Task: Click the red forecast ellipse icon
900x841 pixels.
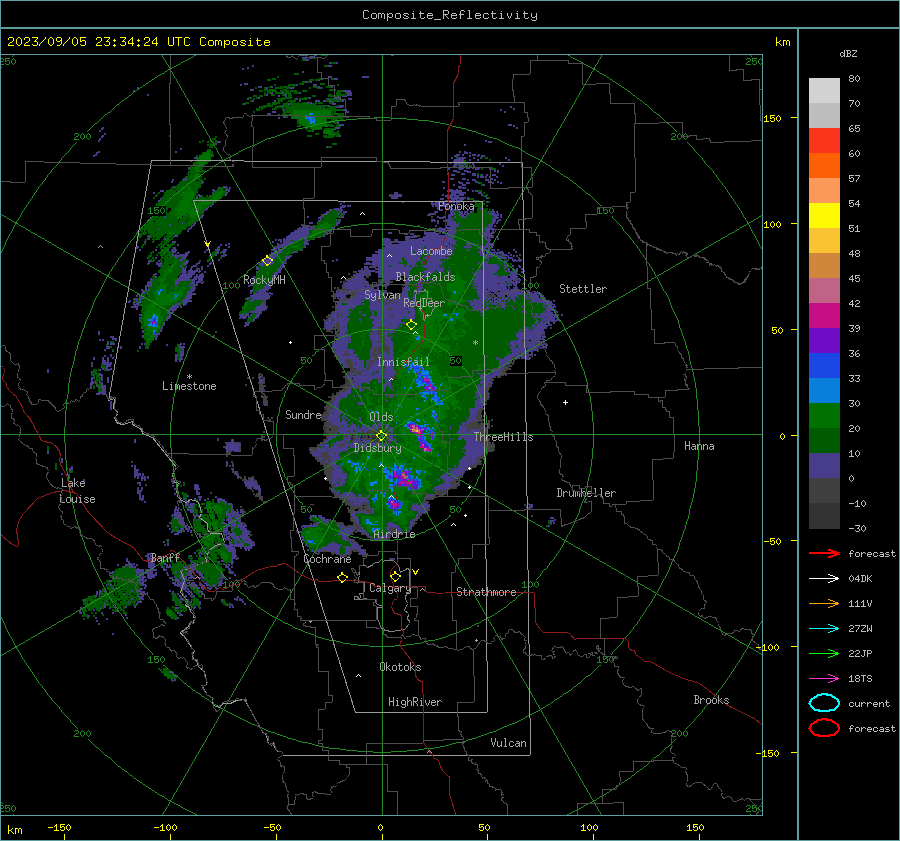Action: tap(824, 728)
